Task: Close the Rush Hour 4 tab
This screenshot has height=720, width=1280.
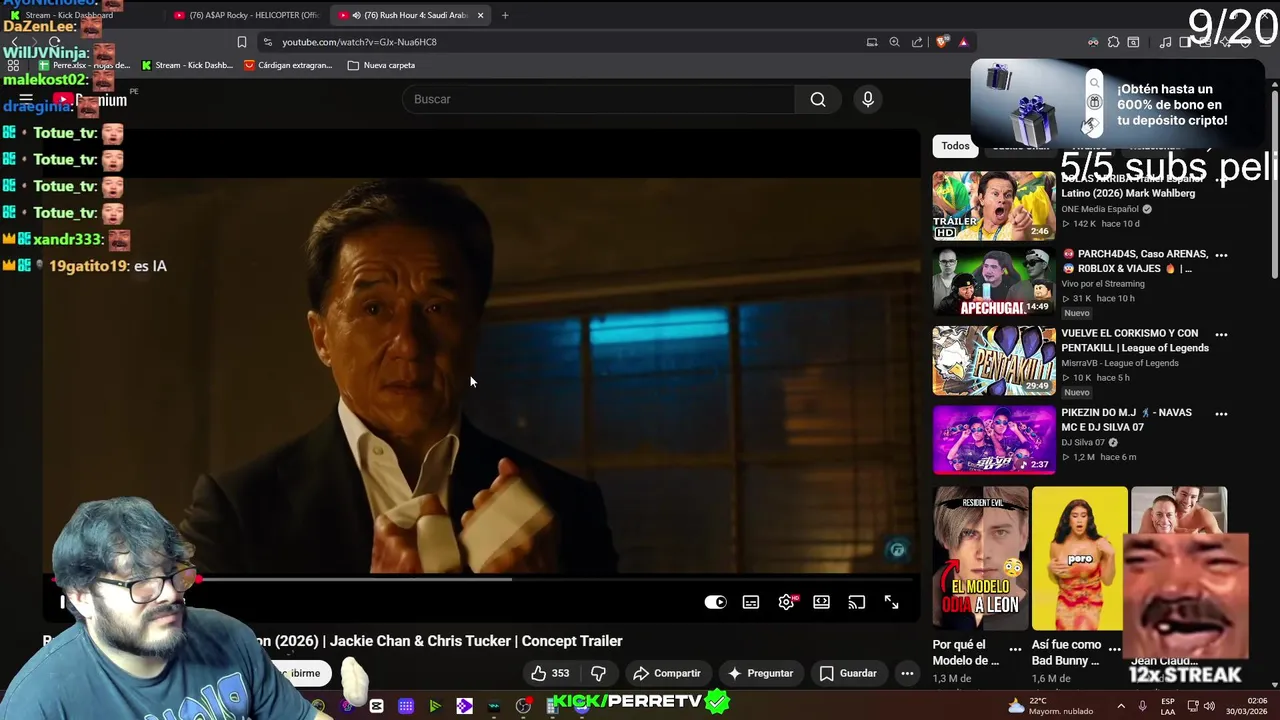Action: [x=480, y=15]
